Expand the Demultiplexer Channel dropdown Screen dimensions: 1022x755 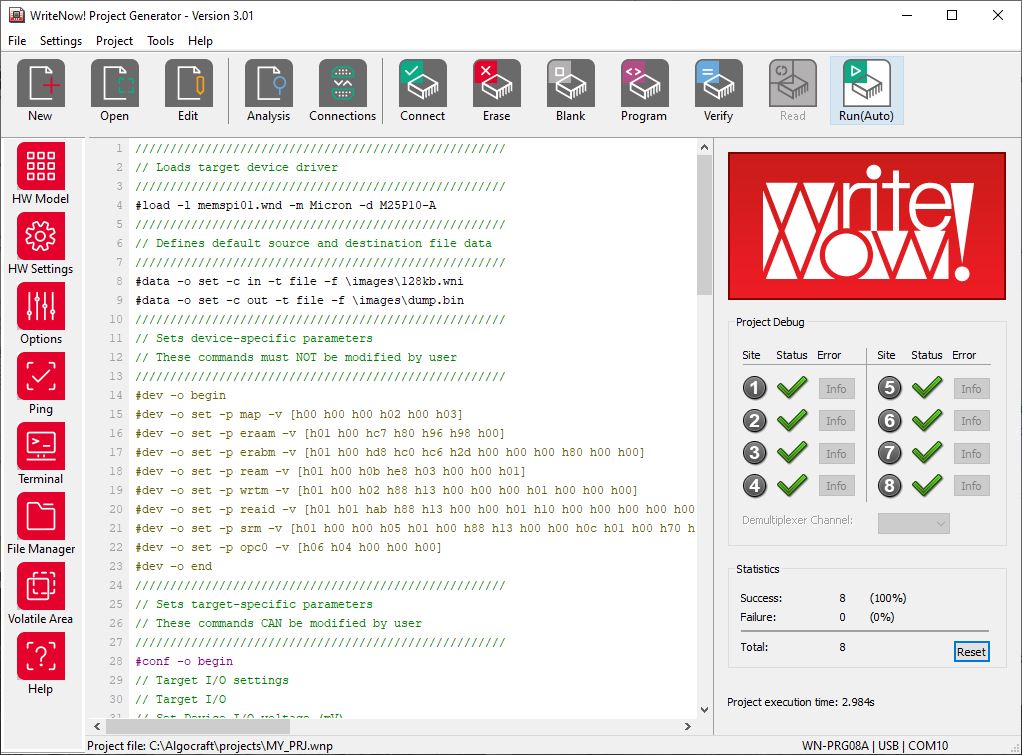click(x=913, y=522)
